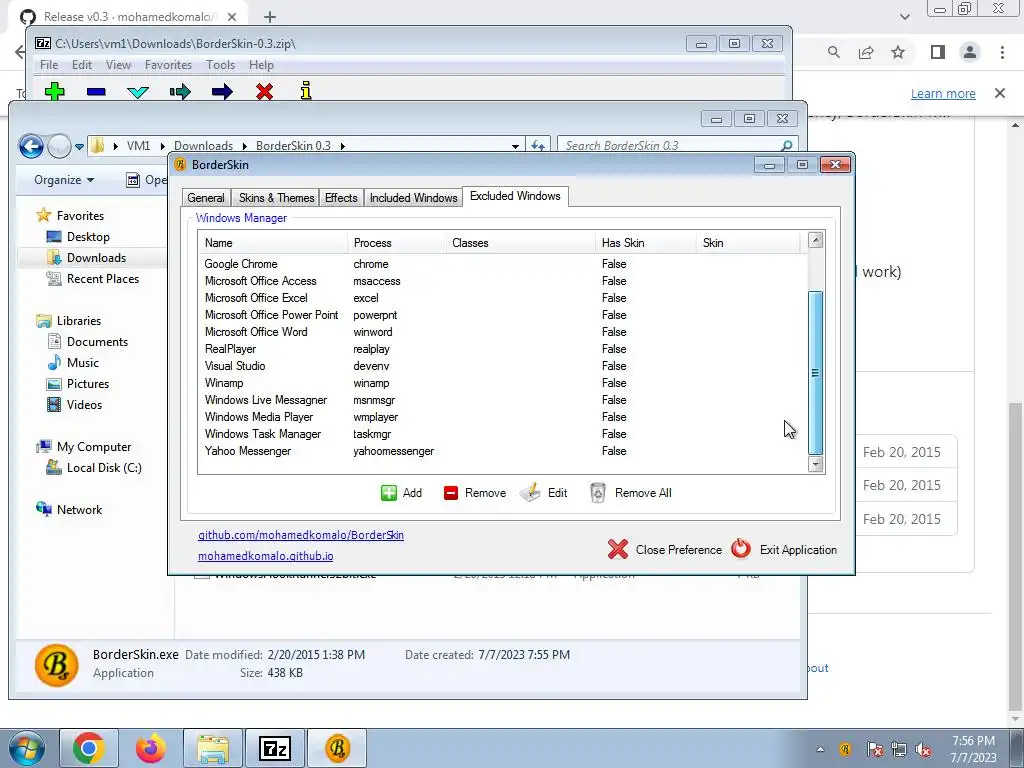Open Explorer's recent pages dropdown arrow
This screenshot has height=768, width=1024.
pyautogui.click(x=79, y=147)
